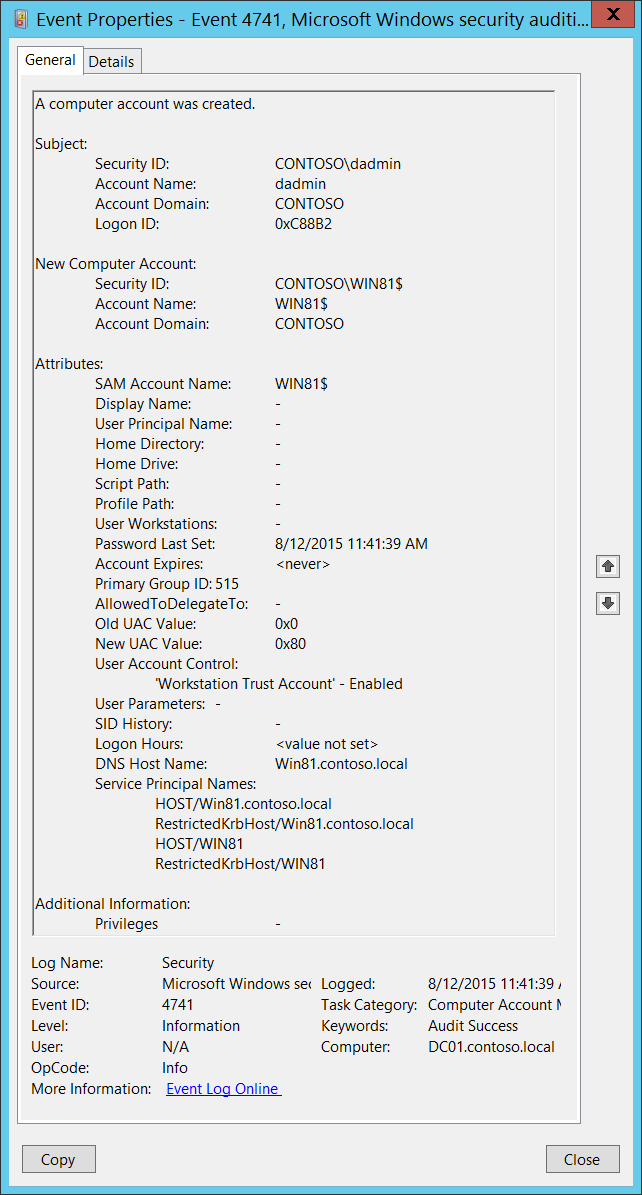The width and height of the screenshot is (642, 1195).
Task: Click the Level field showing Information
Action: coord(201,1026)
